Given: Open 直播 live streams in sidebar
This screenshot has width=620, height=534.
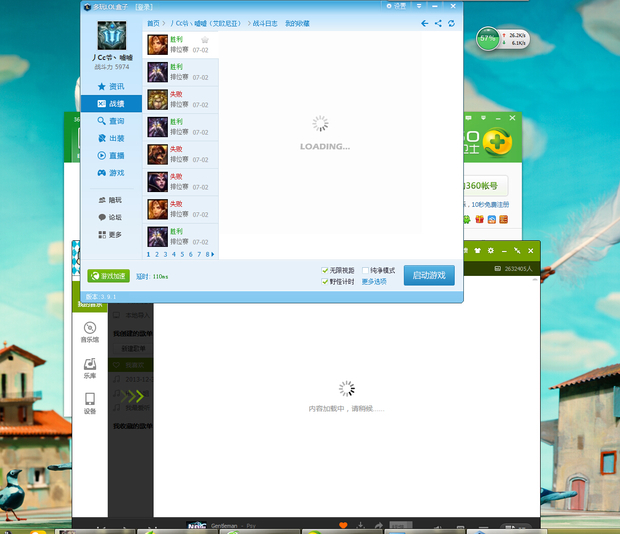Looking at the screenshot, I should 111,156.
